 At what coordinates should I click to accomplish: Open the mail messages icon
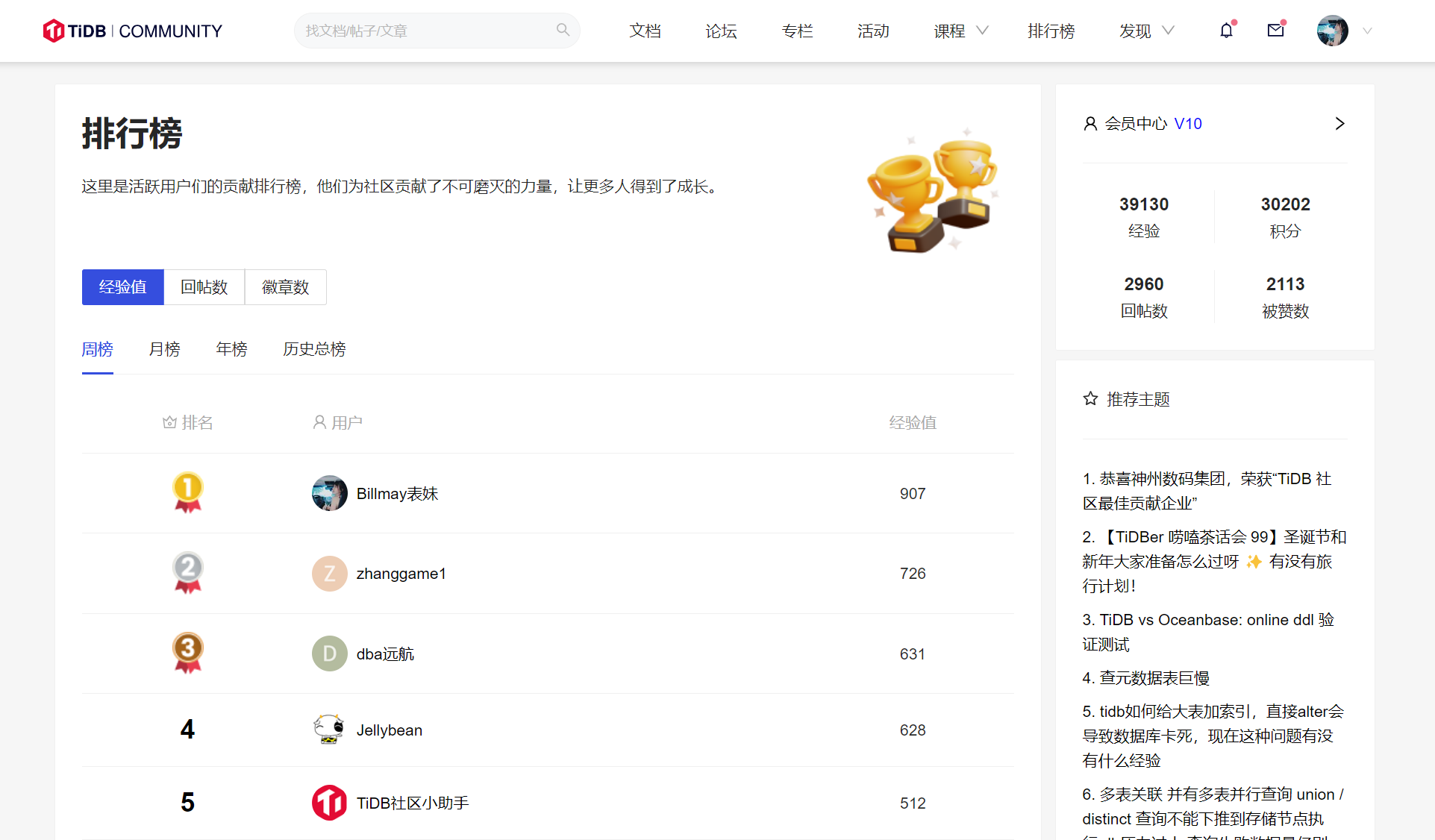pos(1275,31)
